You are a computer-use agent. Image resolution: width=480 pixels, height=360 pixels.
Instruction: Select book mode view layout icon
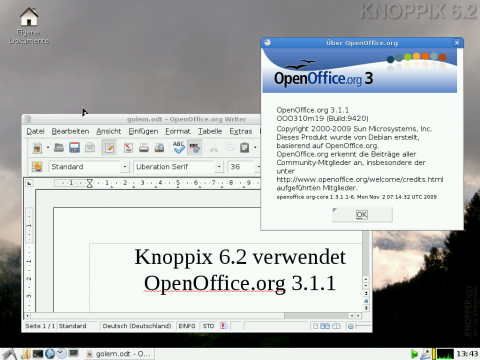tap(336, 326)
